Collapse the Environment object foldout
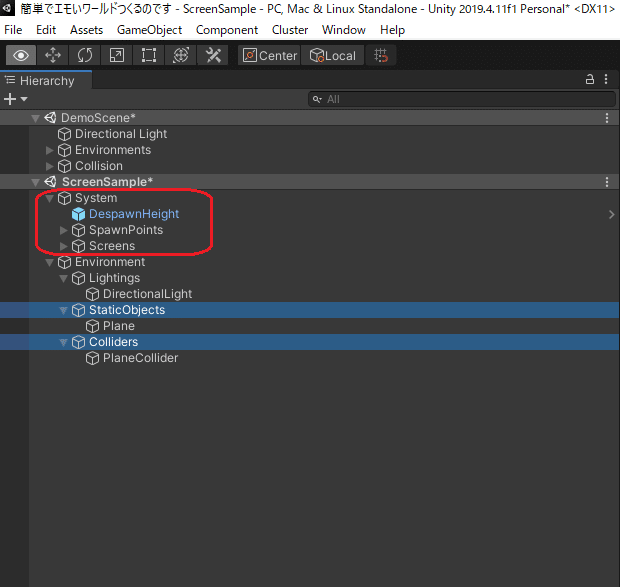This screenshot has width=620, height=587. [x=49, y=262]
